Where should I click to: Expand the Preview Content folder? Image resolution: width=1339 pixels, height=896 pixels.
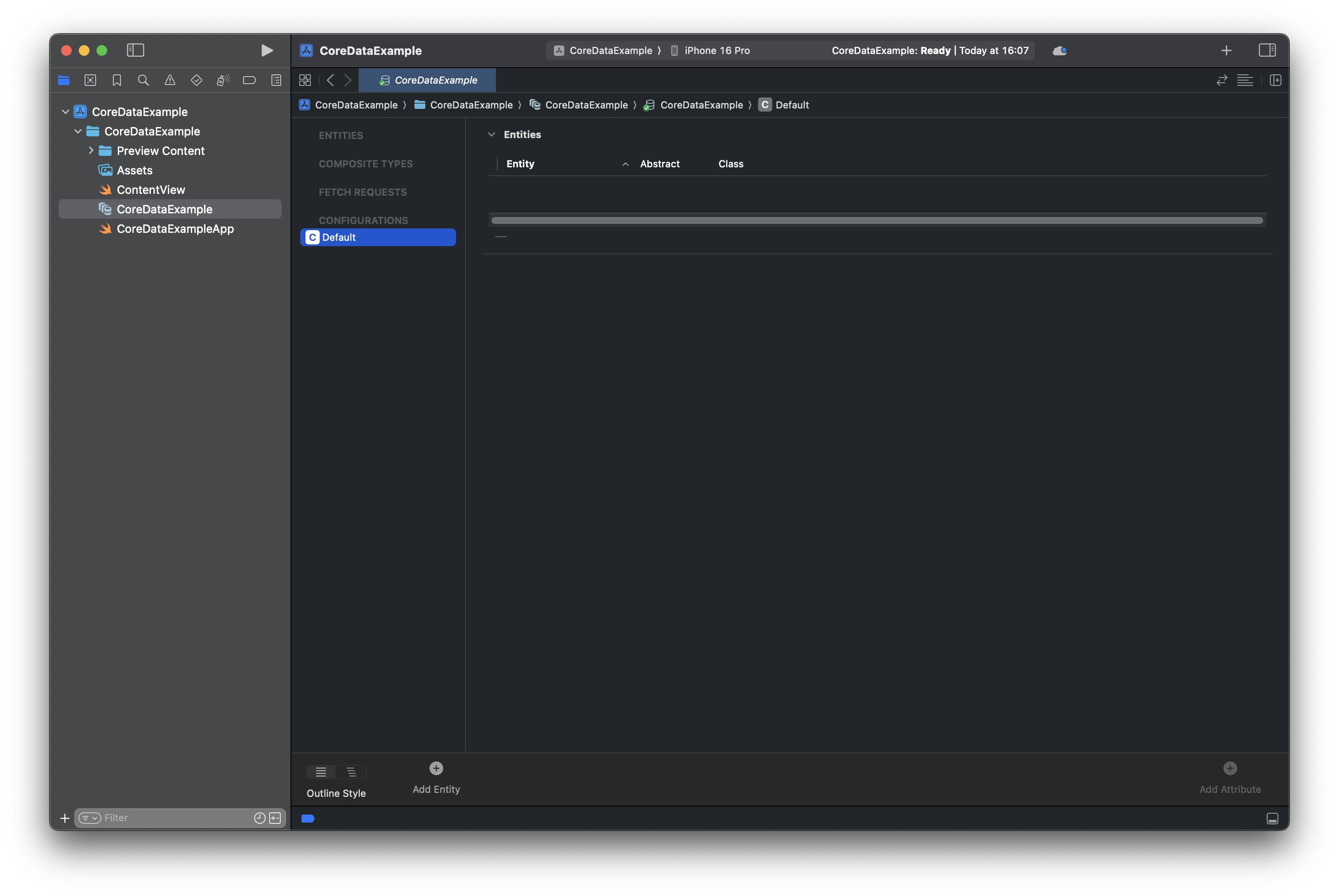tap(90, 151)
